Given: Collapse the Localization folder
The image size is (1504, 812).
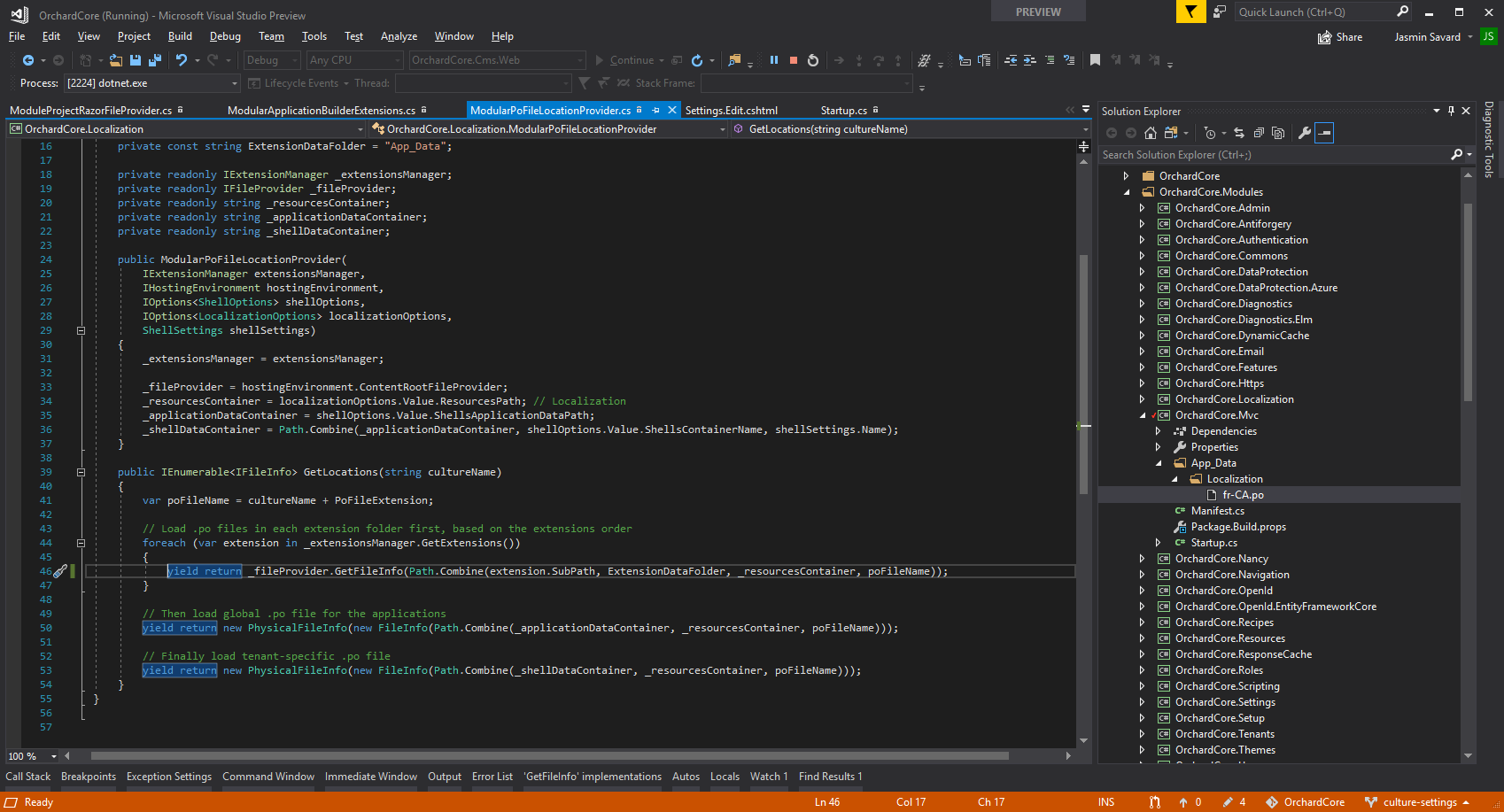Looking at the screenshot, I should 1175,478.
